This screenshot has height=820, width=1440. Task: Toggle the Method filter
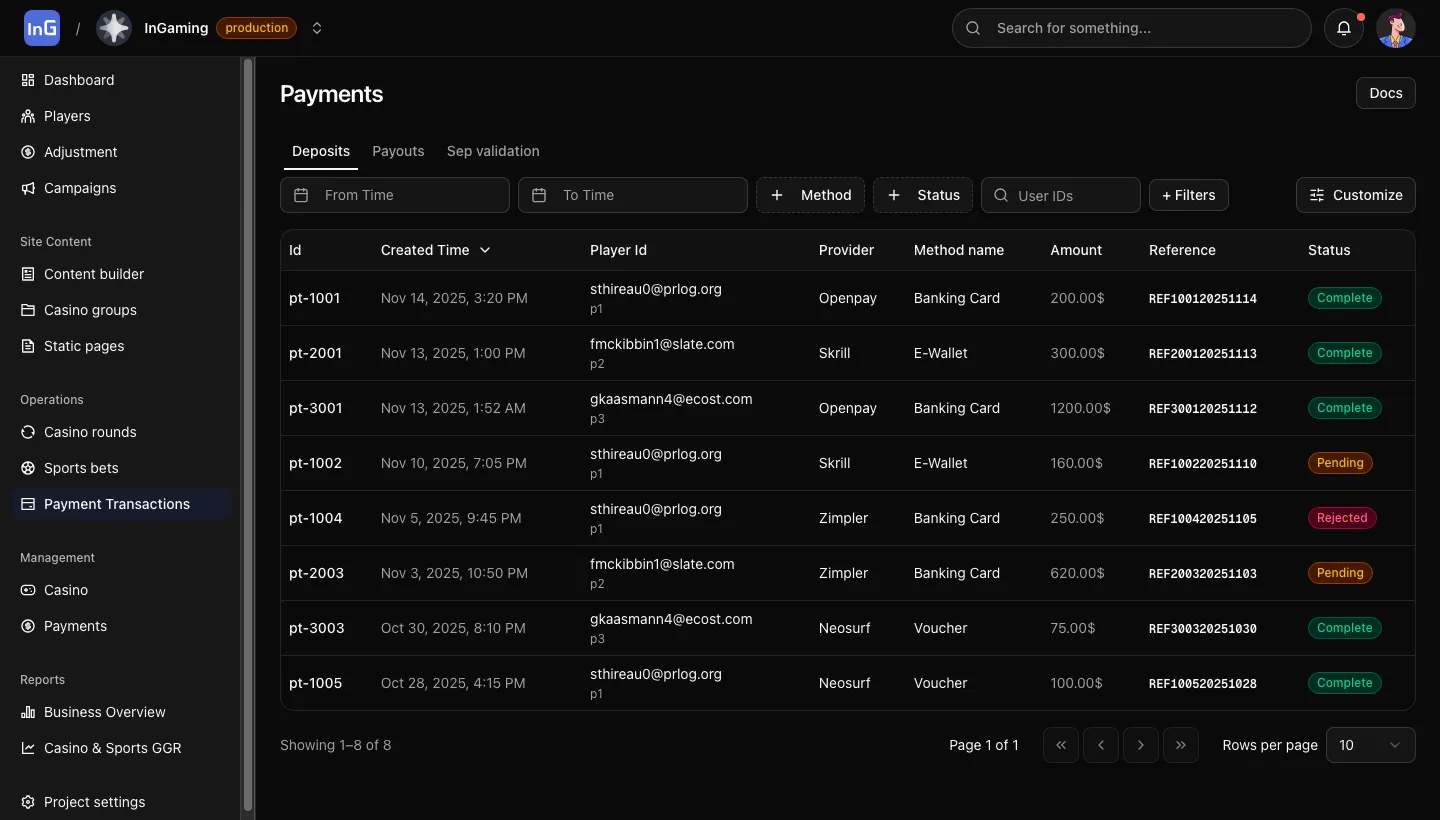[810, 195]
